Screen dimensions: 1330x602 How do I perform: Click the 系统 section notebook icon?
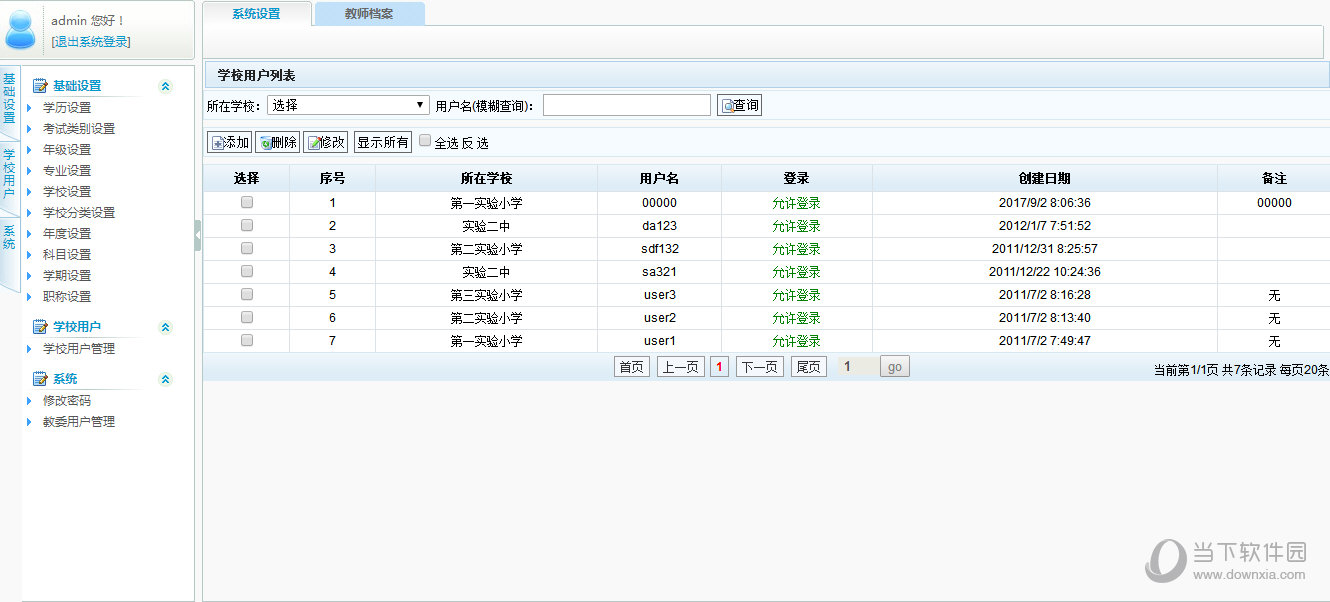pyautogui.click(x=40, y=379)
